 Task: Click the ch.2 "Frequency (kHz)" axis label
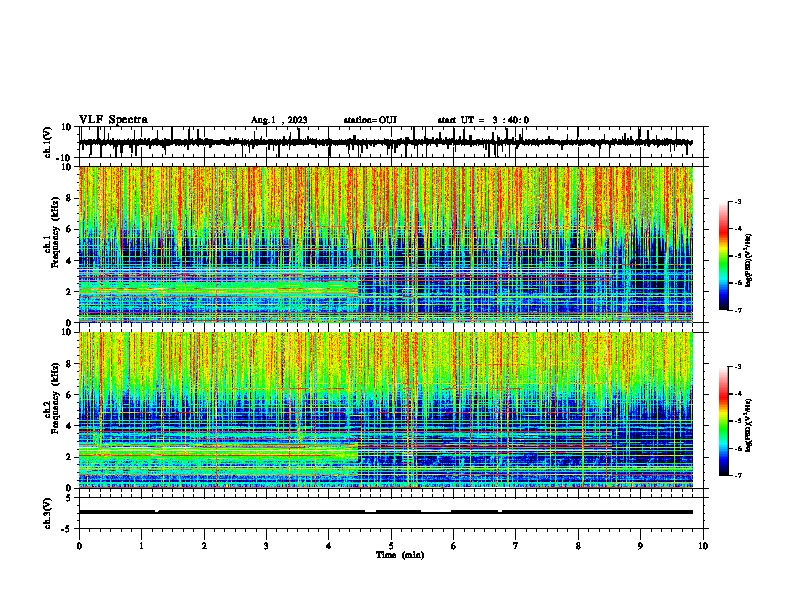click(55, 398)
